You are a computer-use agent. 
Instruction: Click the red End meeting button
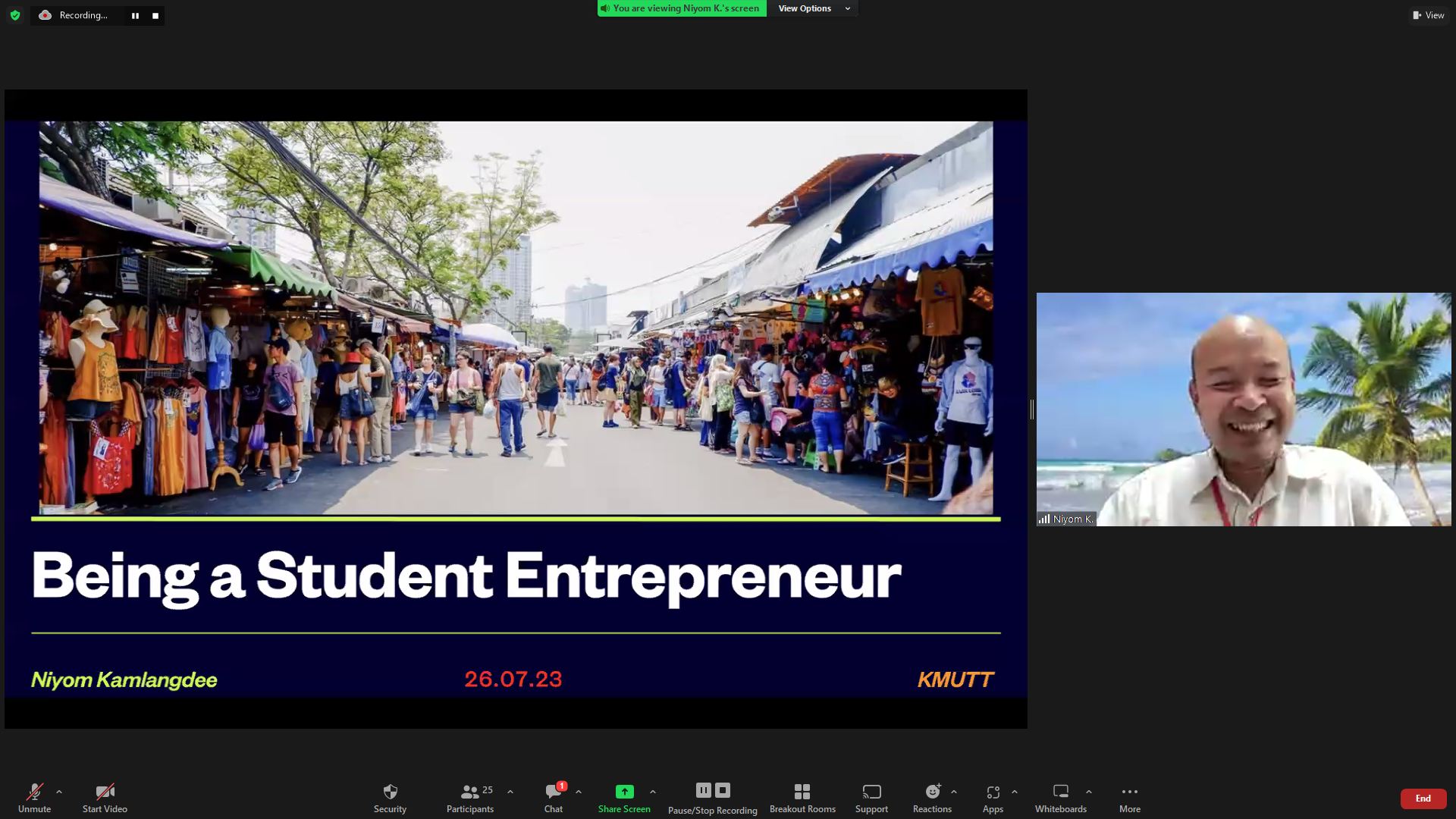point(1423,799)
